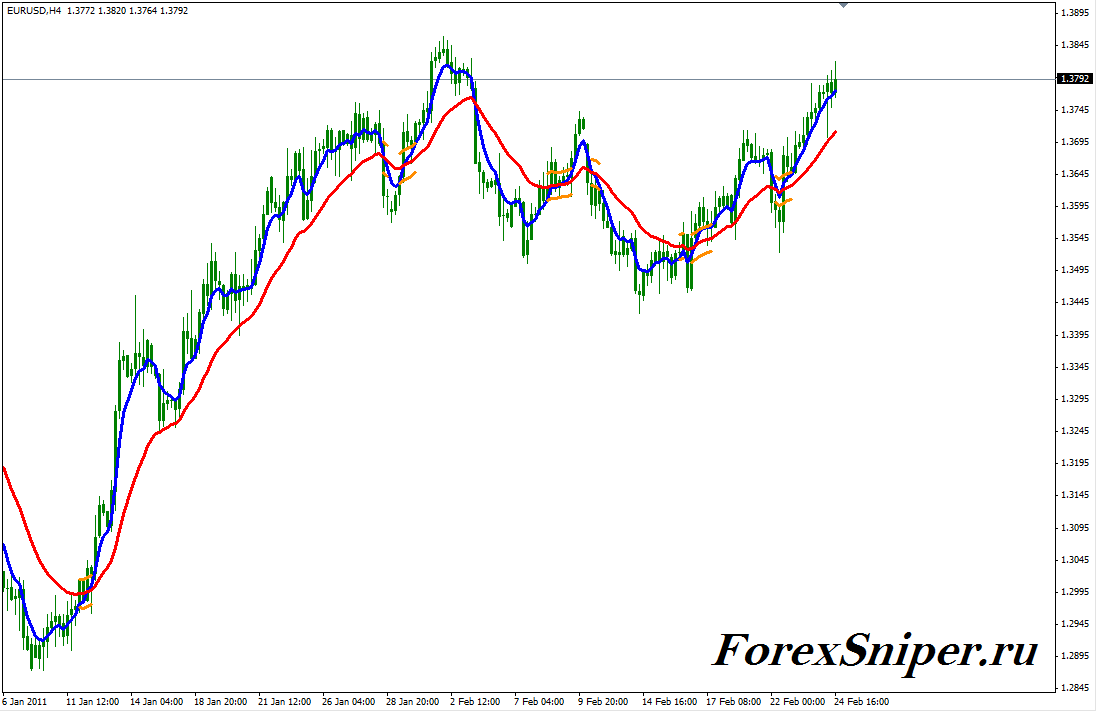Click the horizontal bid price line
The width and height of the screenshot is (1097, 712).
(x=528, y=79)
